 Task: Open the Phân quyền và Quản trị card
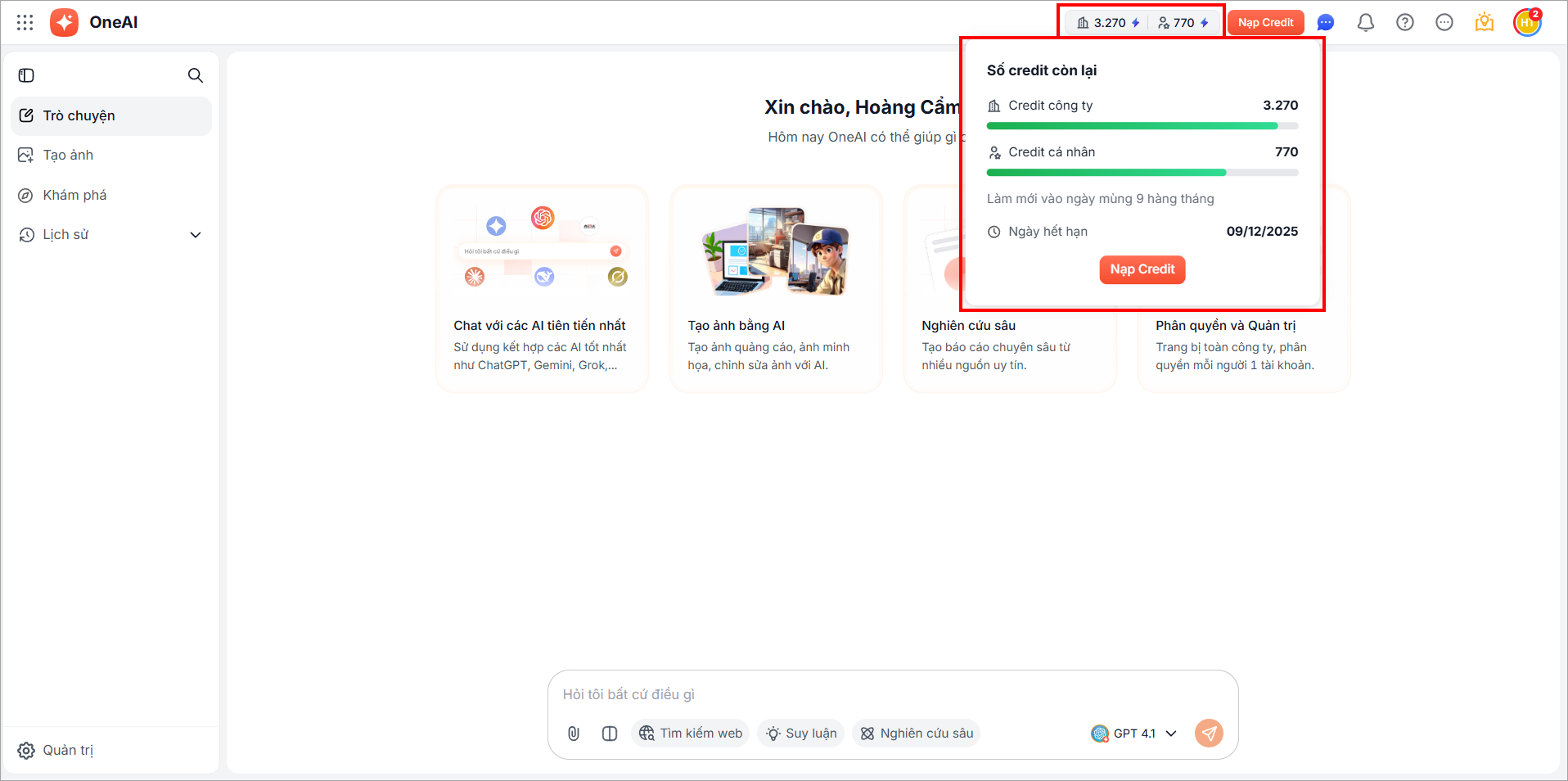(x=1245, y=288)
